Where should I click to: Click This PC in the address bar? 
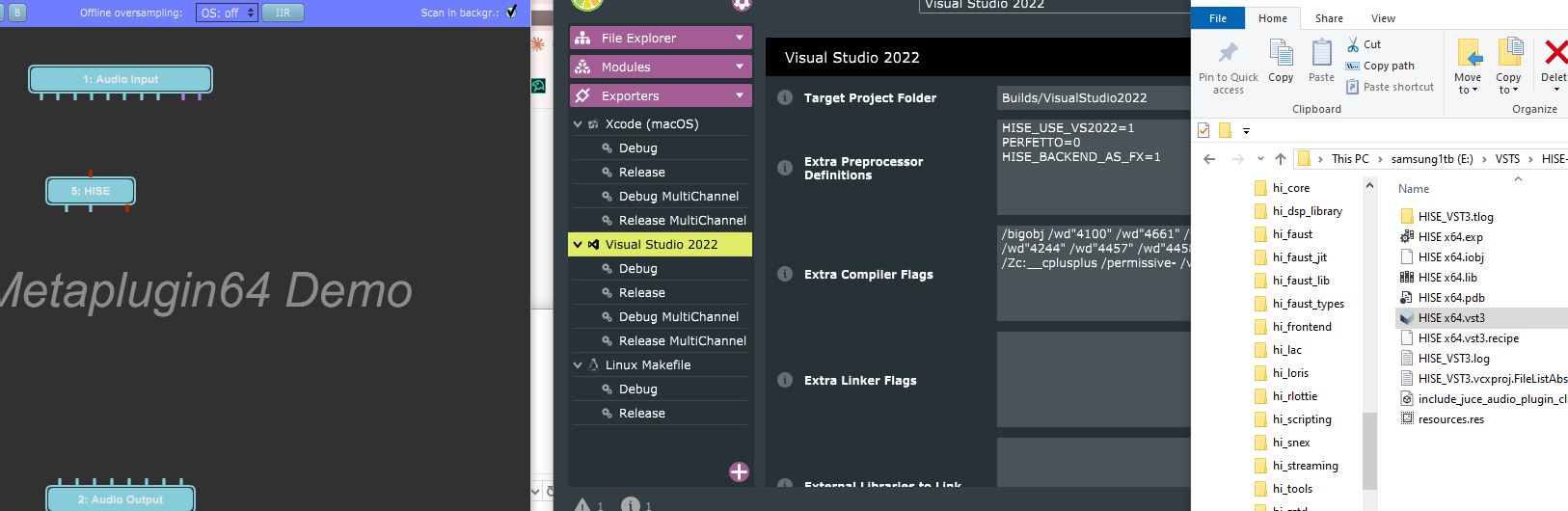[x=1349, y=159]
